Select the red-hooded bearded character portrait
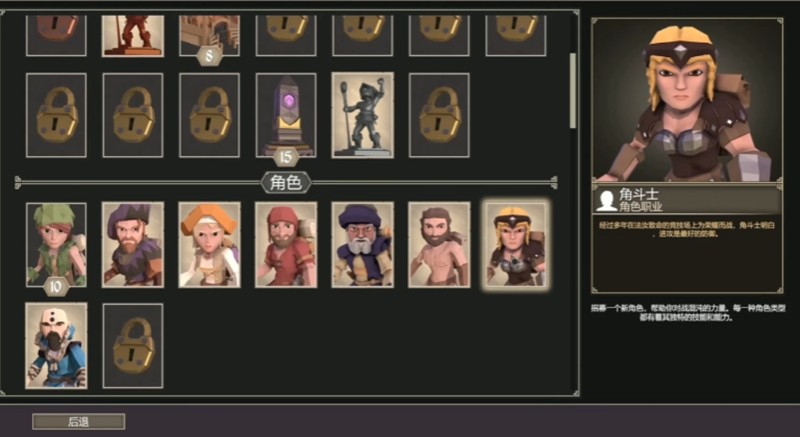The height and width of the screenshot is (437, 800). (x=286, y=245)
